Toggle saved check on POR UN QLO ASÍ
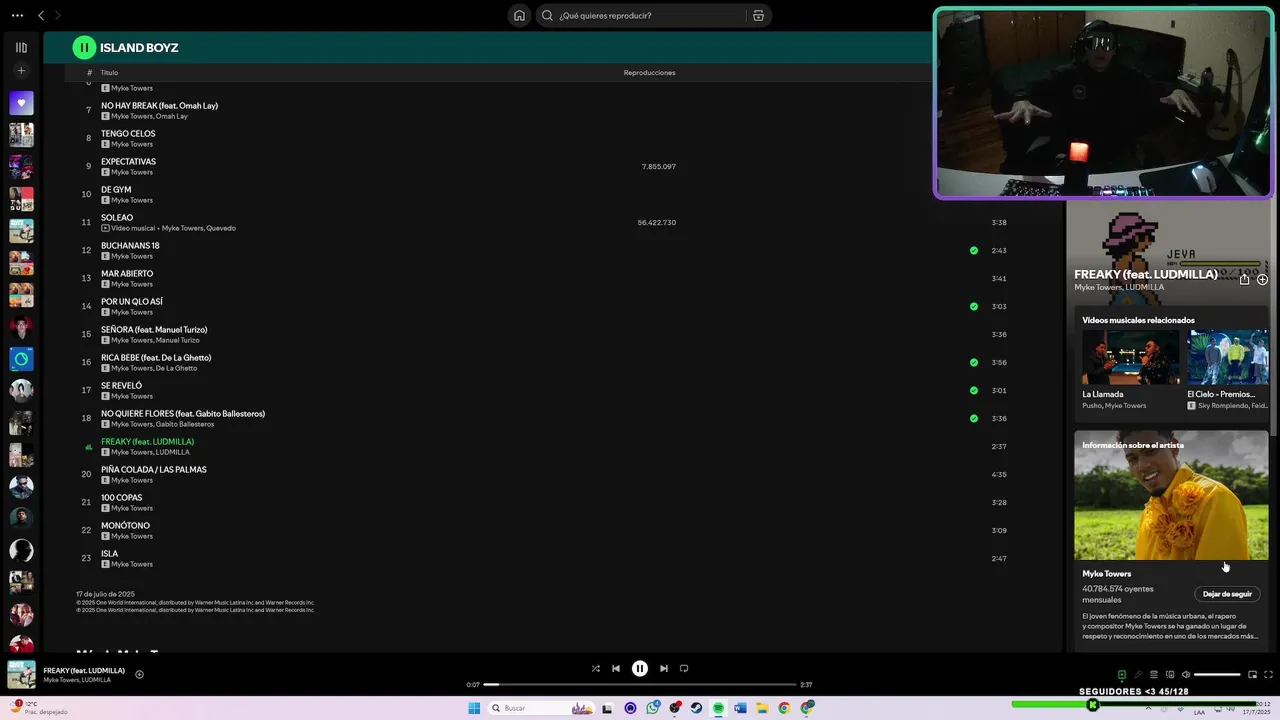The width and height of the screenshot is (1280, 720). [x=974, y=306]
